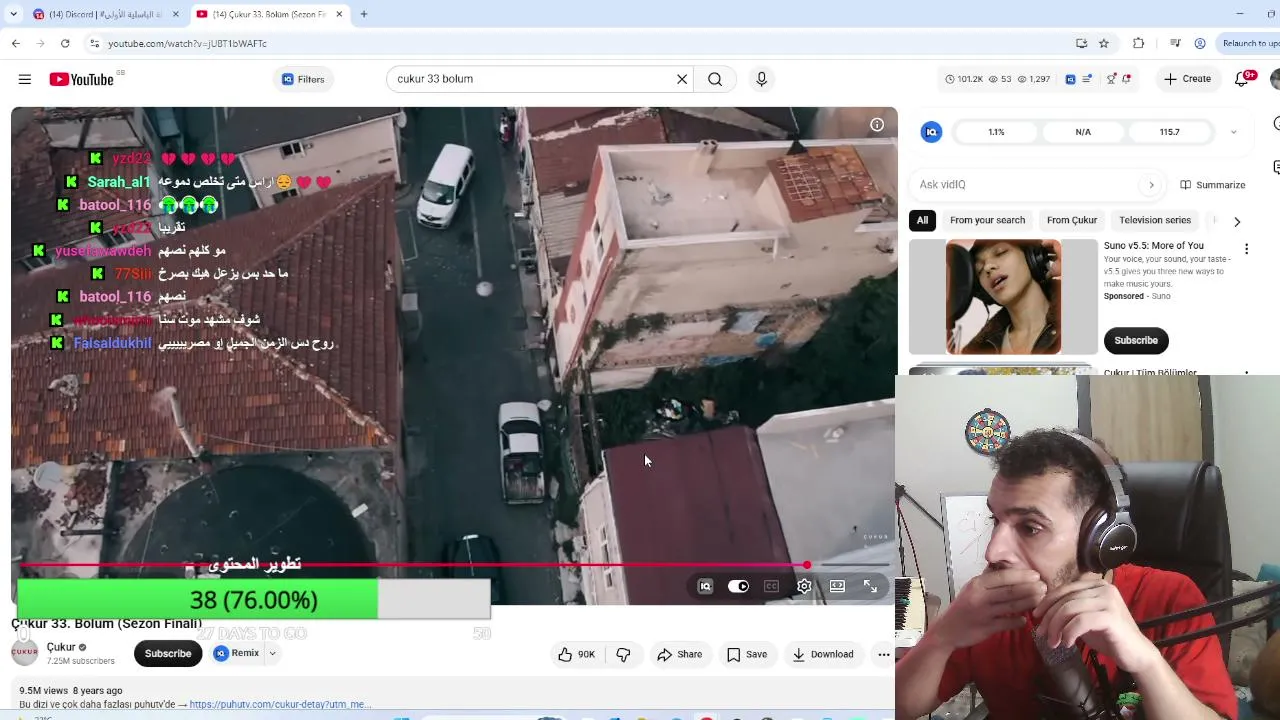1280x720 pixels.
Task: Submit the Ask vidIQ arrow button
Action: click(1151, 185)
